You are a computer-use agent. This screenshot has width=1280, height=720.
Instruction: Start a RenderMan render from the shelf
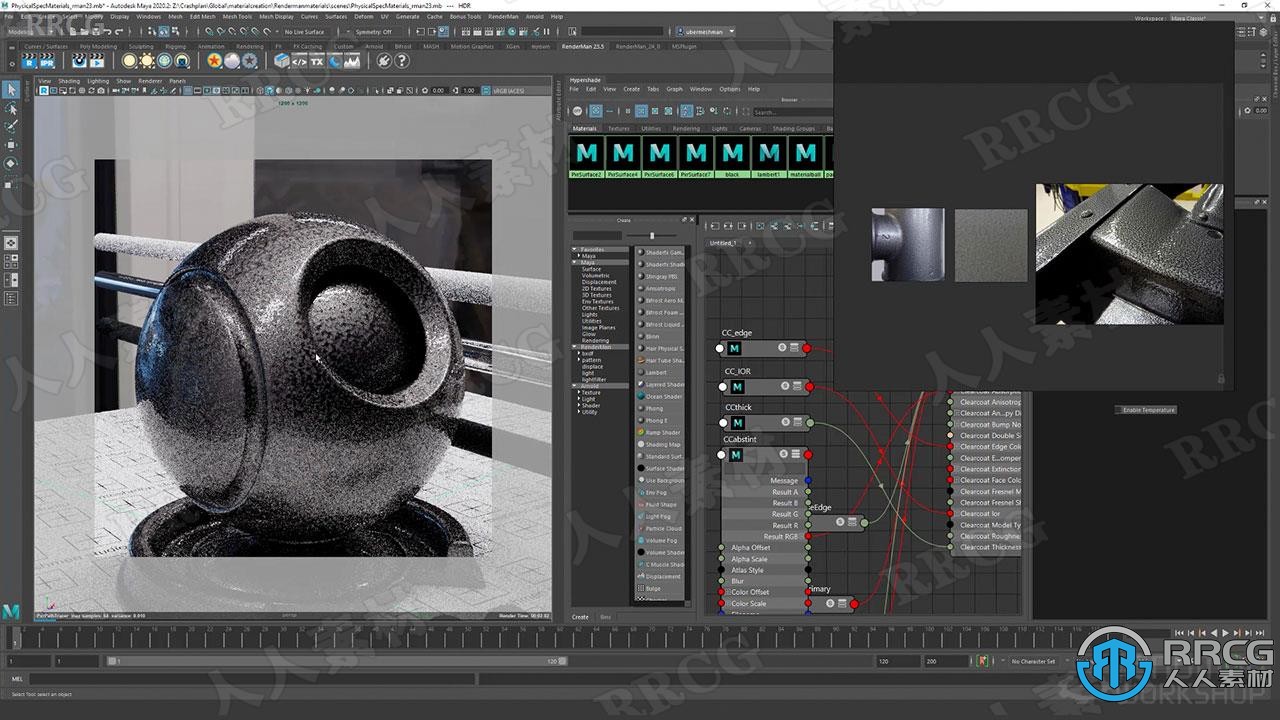click(31, 61)
